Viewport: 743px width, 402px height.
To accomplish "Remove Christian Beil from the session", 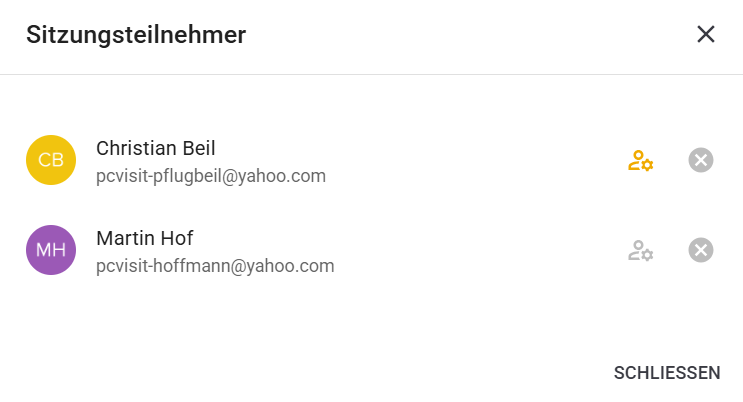I will pos(701,160).
